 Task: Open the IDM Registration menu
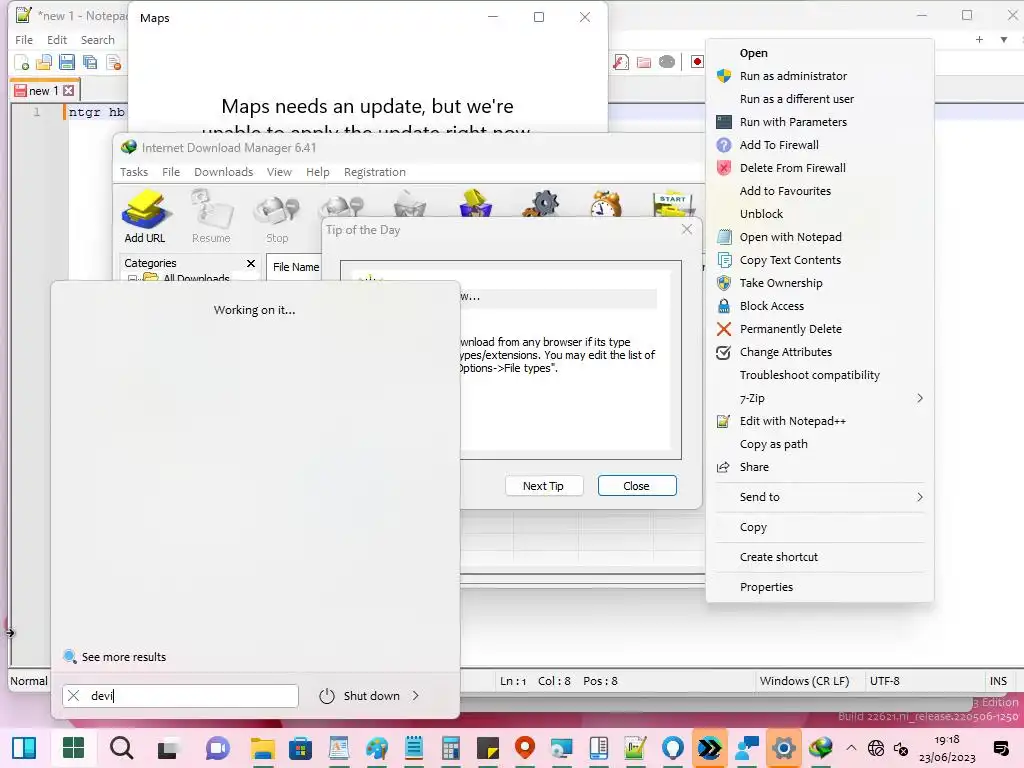point(375,172)
